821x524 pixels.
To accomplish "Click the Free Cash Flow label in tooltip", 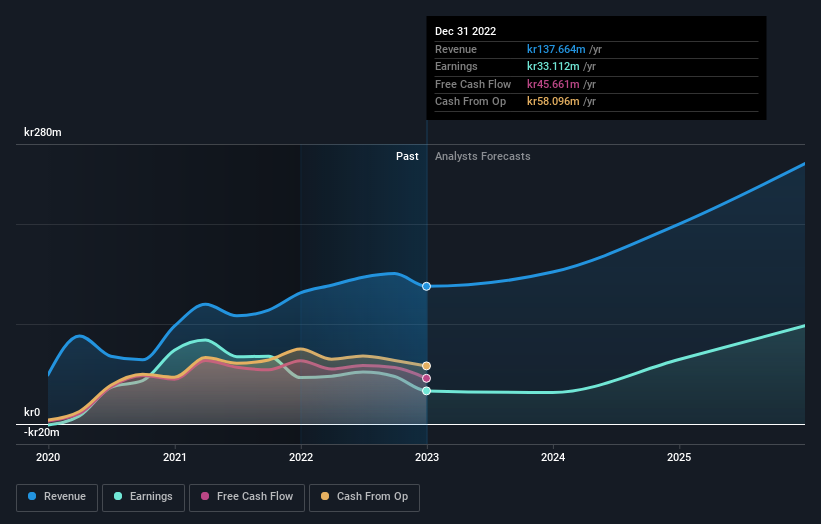I will click(x=473, y=84).
